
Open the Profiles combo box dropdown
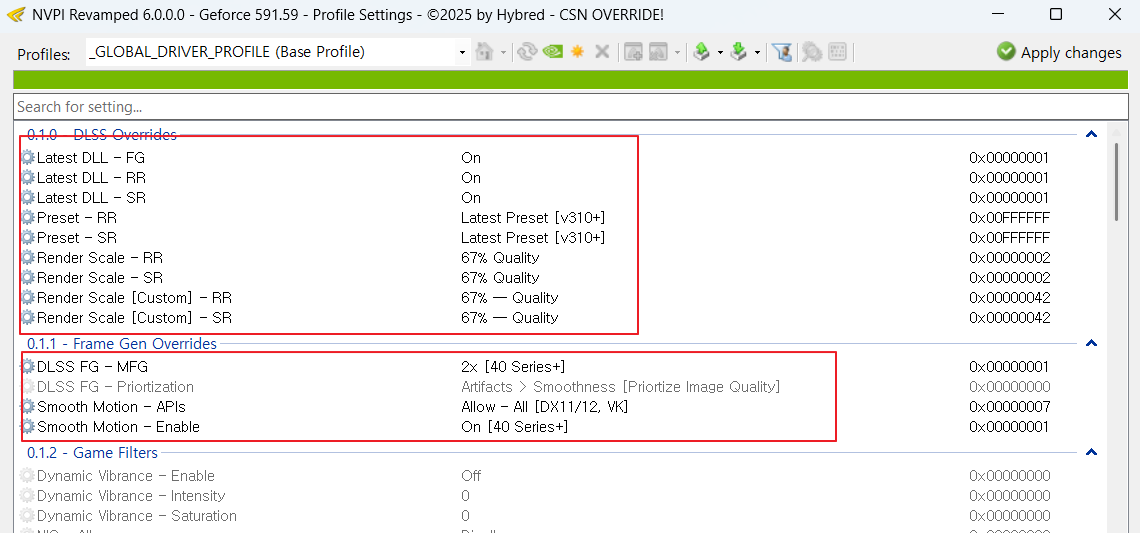462,52
